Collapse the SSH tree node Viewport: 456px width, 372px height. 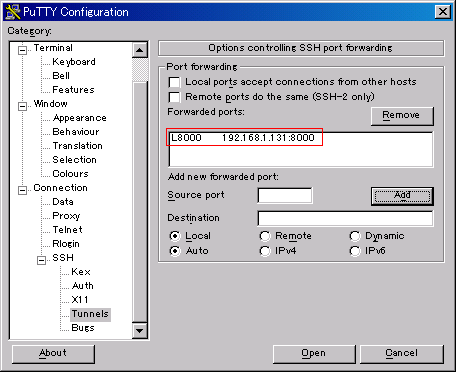(x=41, y=260)
